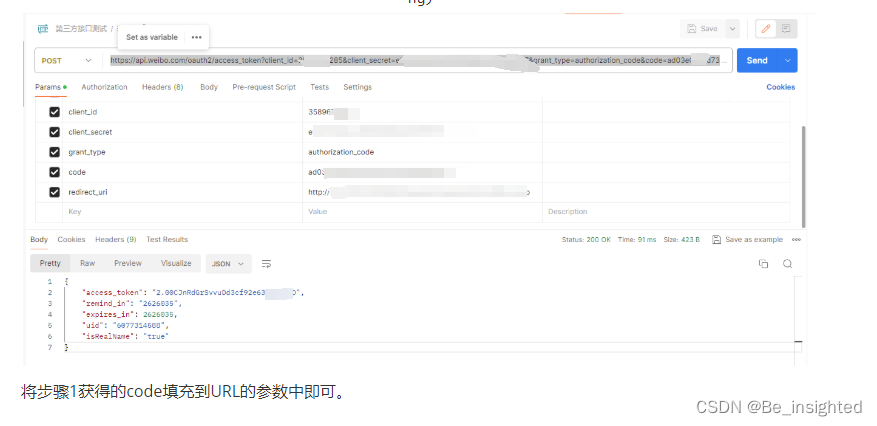
Task: Click the params table vertical scrollbar
Action: [804, 176]
